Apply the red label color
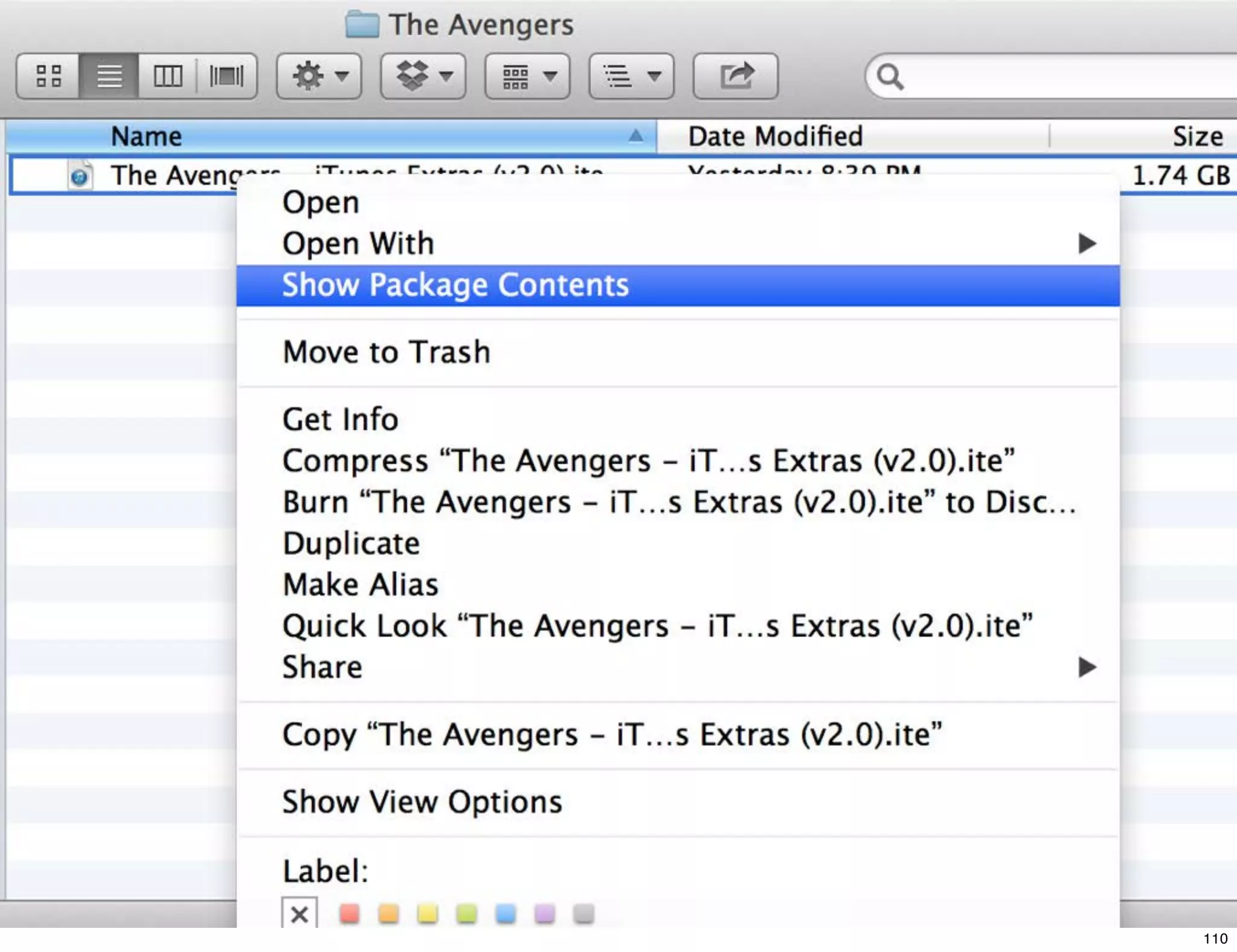 tap(349, 913)
